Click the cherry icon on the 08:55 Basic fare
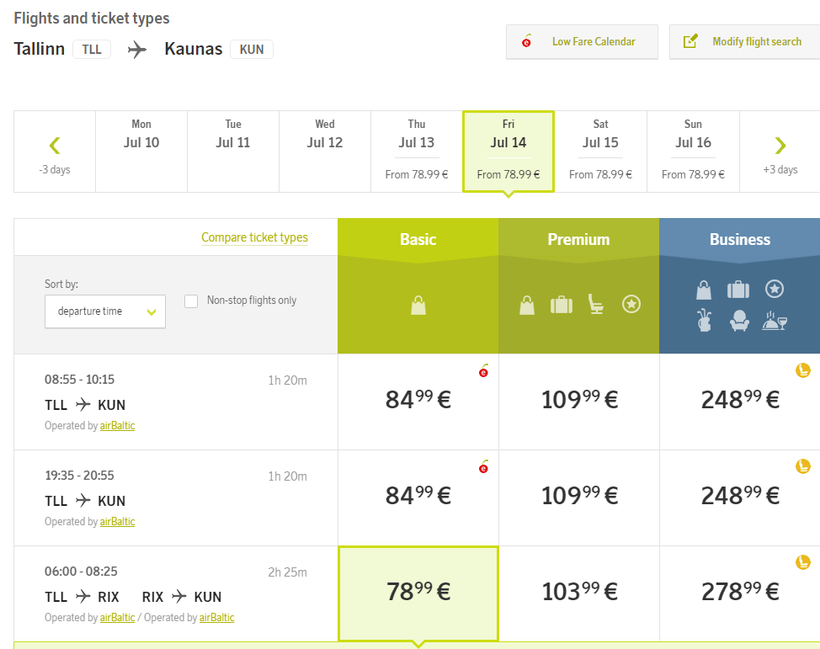Viewport: 820px width, 649px height. [484, 371]
